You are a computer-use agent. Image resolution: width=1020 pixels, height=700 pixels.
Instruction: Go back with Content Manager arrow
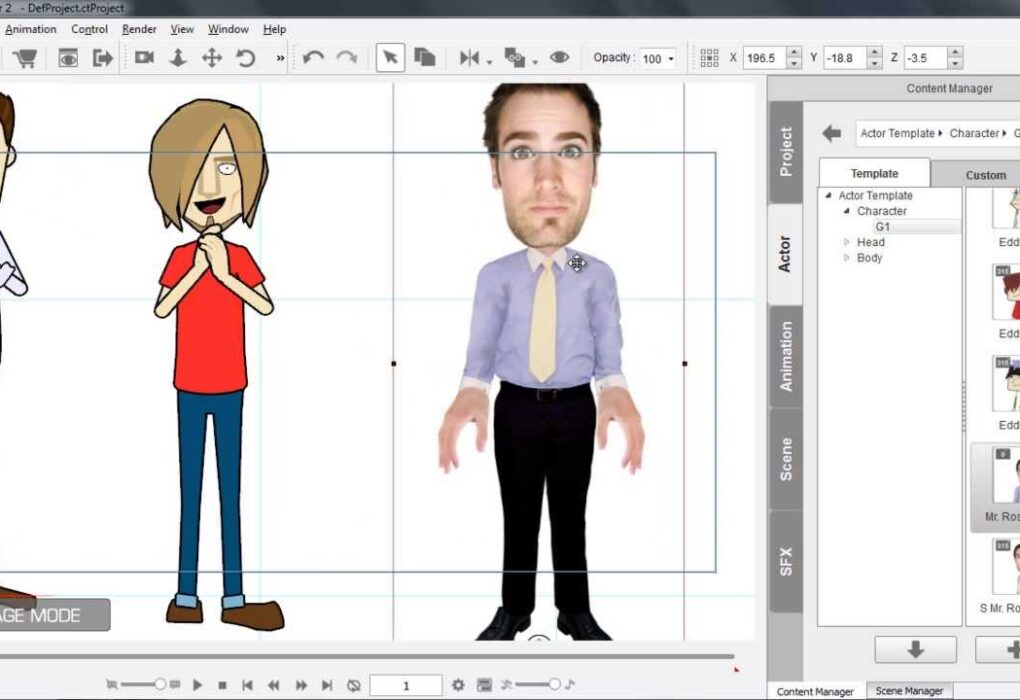pos(831,133)
